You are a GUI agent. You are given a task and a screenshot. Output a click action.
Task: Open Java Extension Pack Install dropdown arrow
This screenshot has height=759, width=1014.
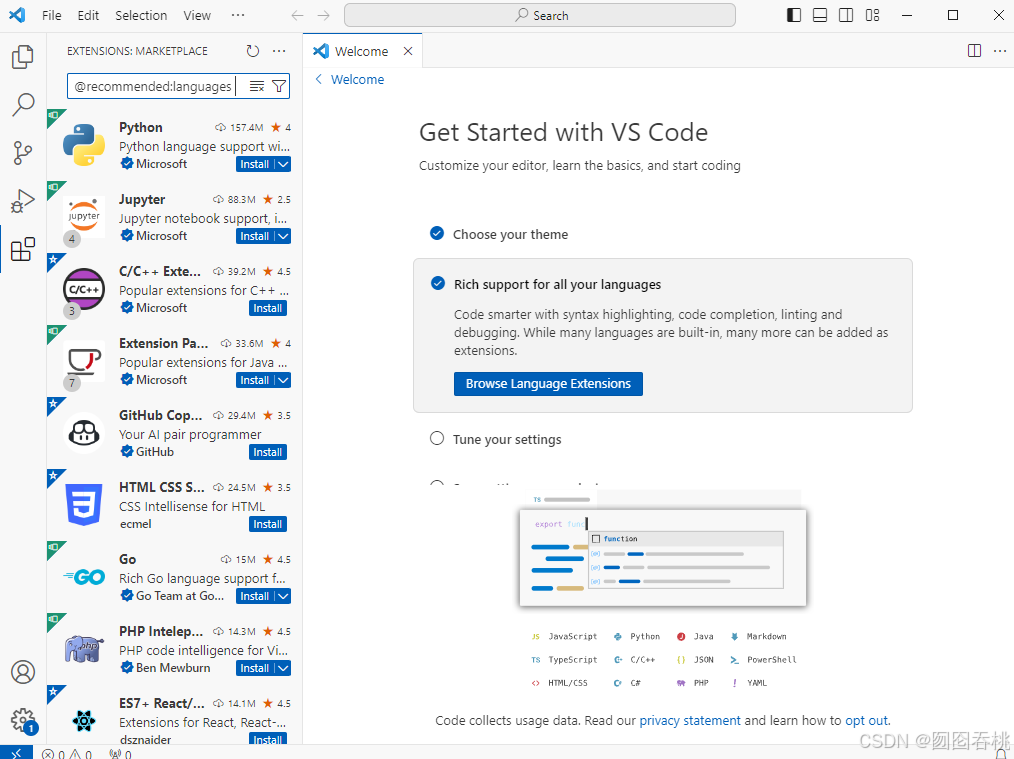(x=283, y=380)
